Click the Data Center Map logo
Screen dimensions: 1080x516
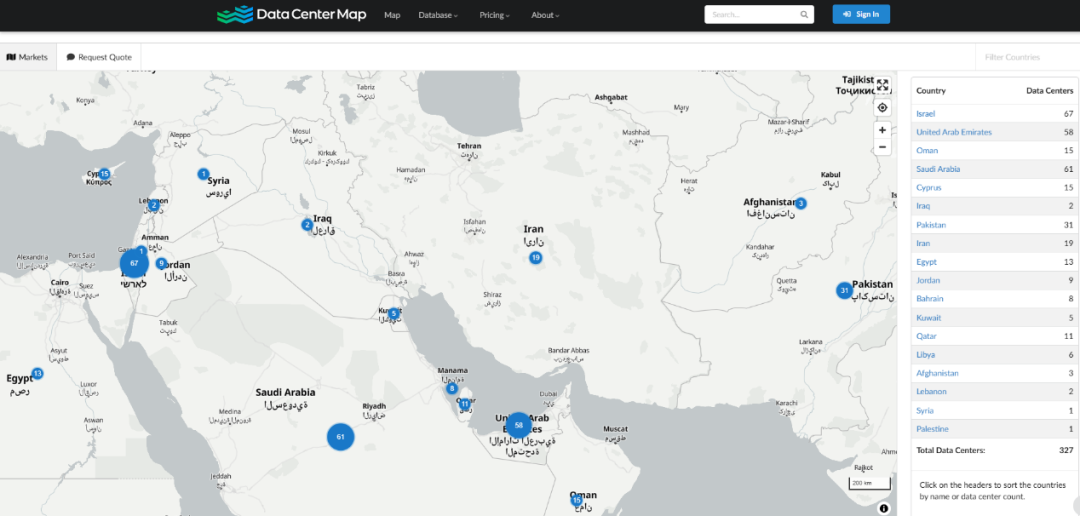[291, 14]
